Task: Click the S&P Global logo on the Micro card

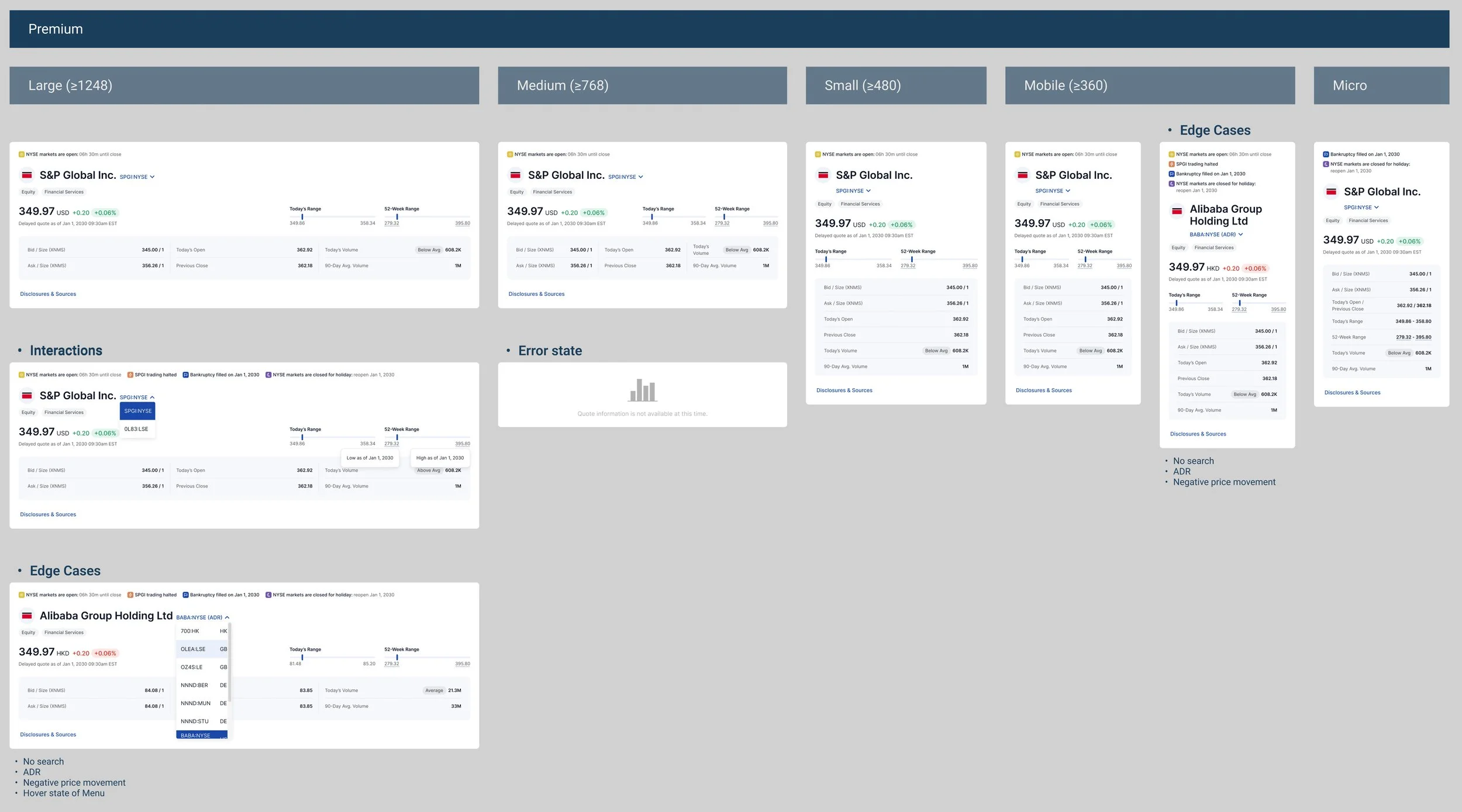Action: [x=1332, y=191]
